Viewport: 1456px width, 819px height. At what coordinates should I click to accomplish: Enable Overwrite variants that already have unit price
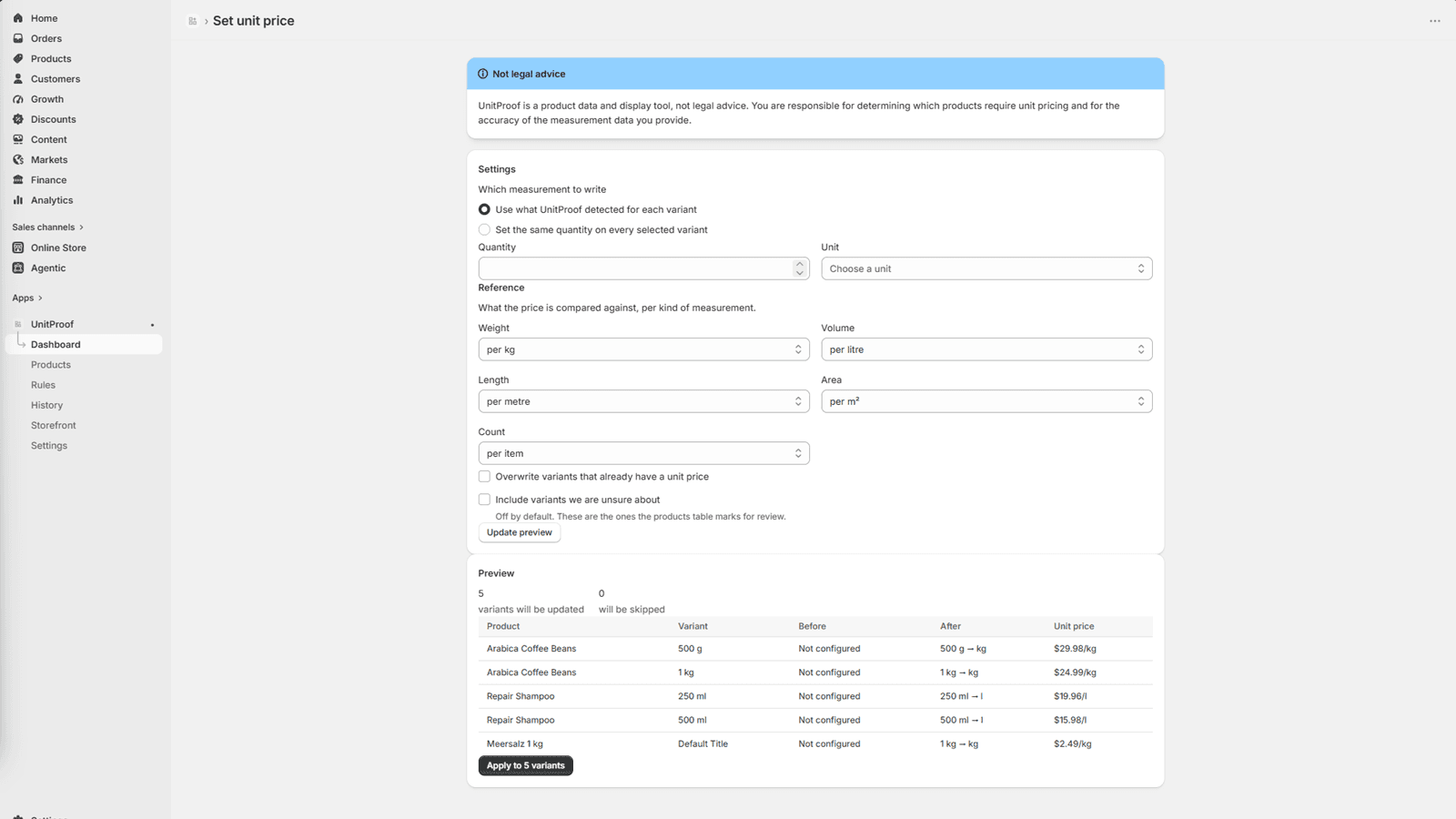point(484,476)
